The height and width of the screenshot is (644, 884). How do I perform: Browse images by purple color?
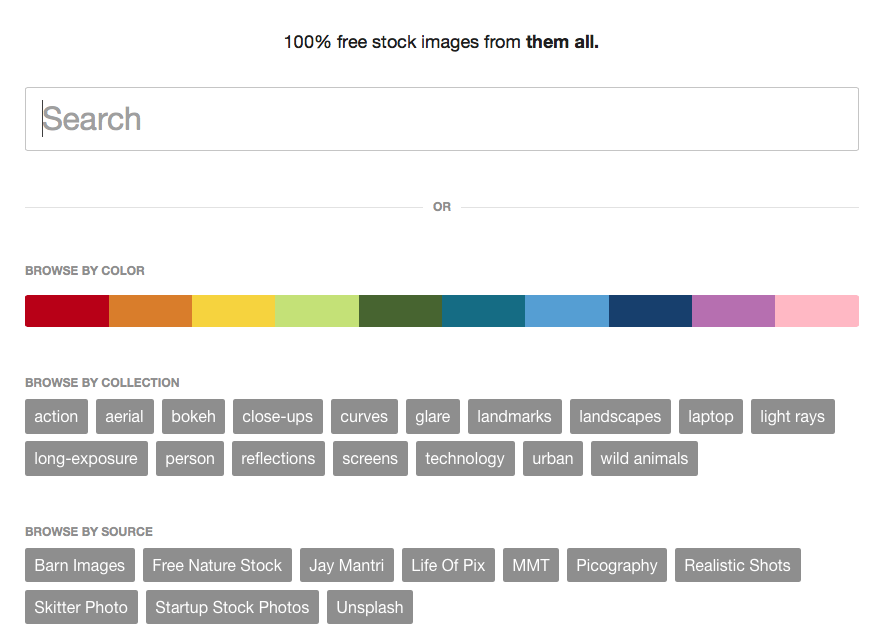[734, 311]
